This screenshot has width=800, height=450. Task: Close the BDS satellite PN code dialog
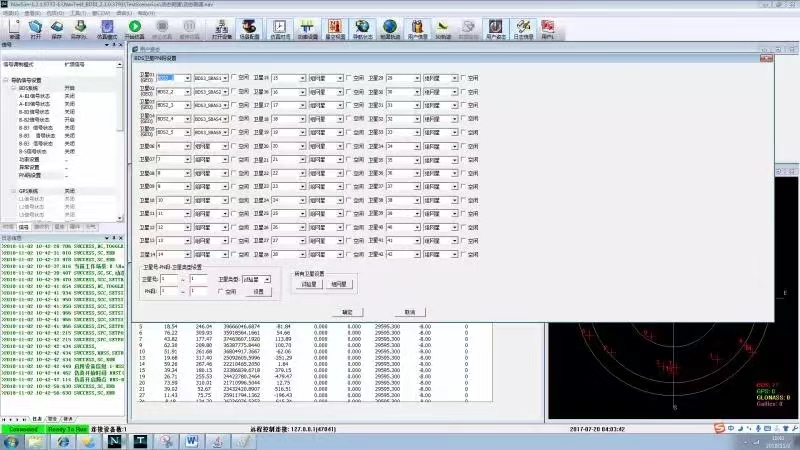point(766,58)
